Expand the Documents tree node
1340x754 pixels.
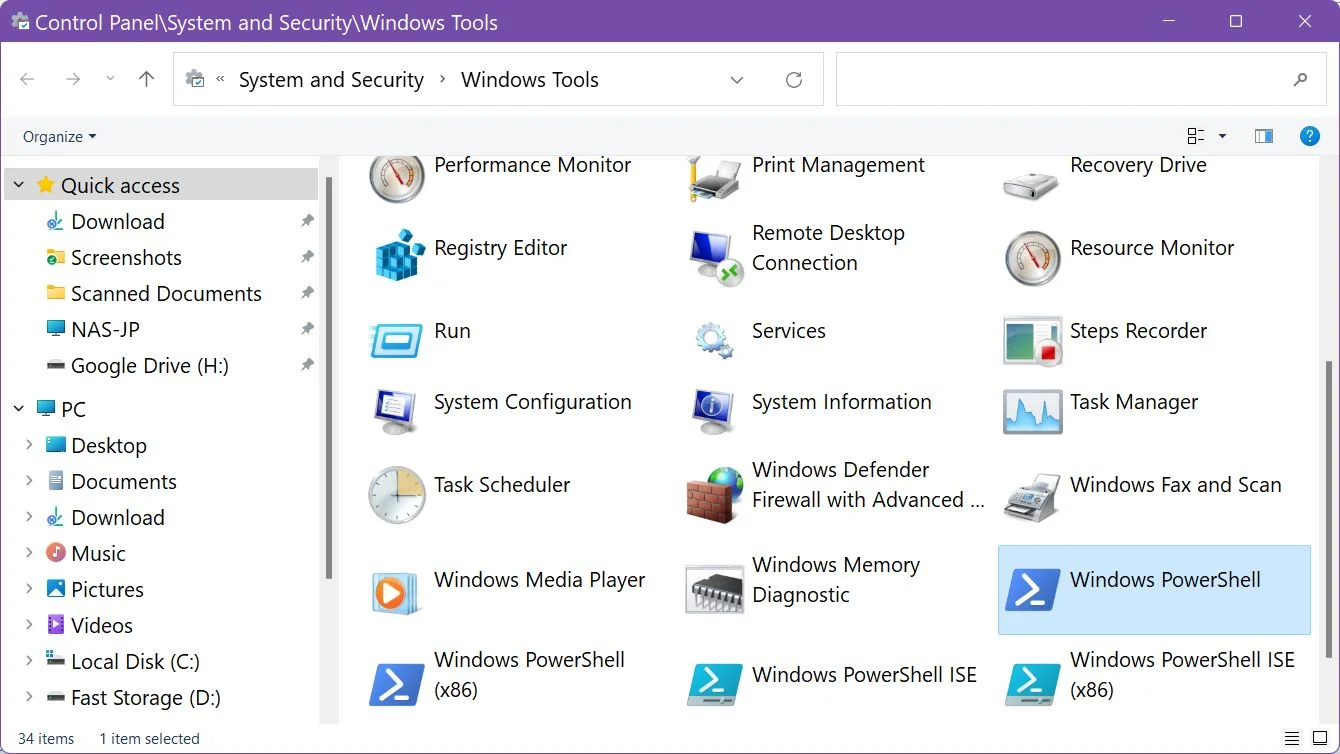pos(30,481)
